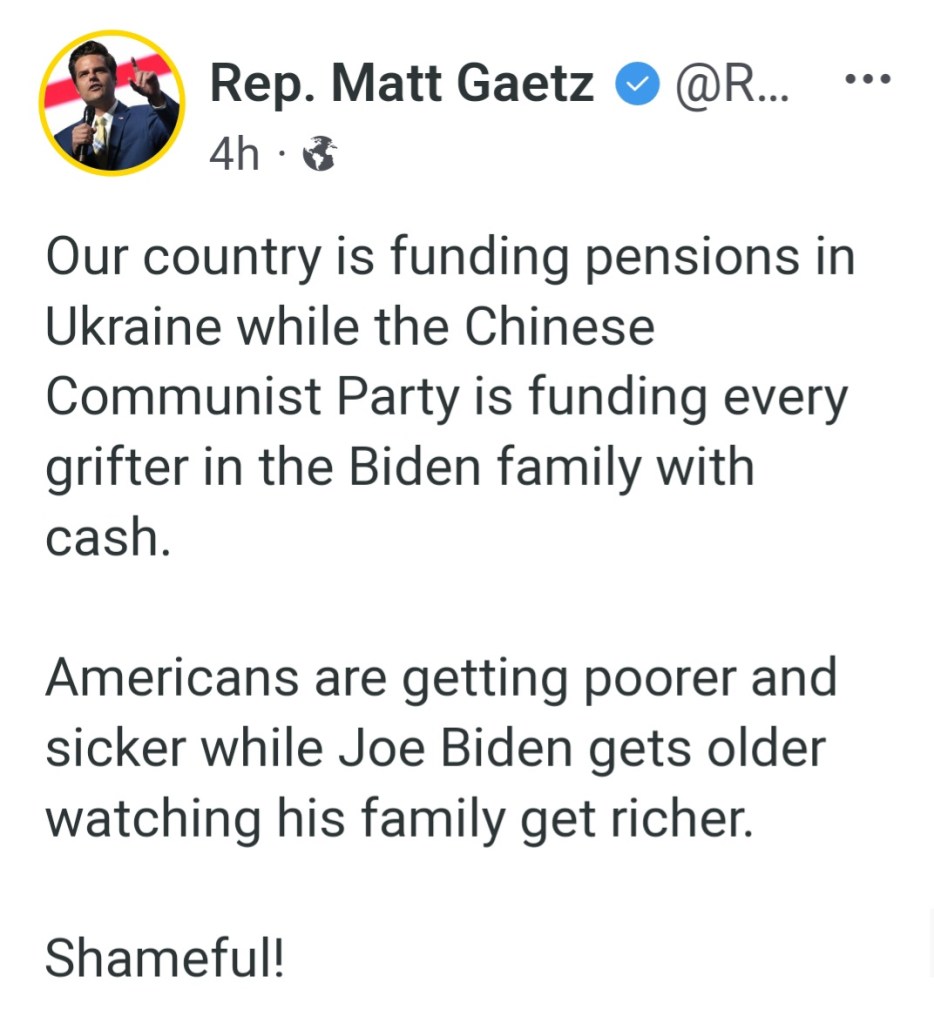
Task: Open the post author's profile picture
Action: [x=112, y=102]
